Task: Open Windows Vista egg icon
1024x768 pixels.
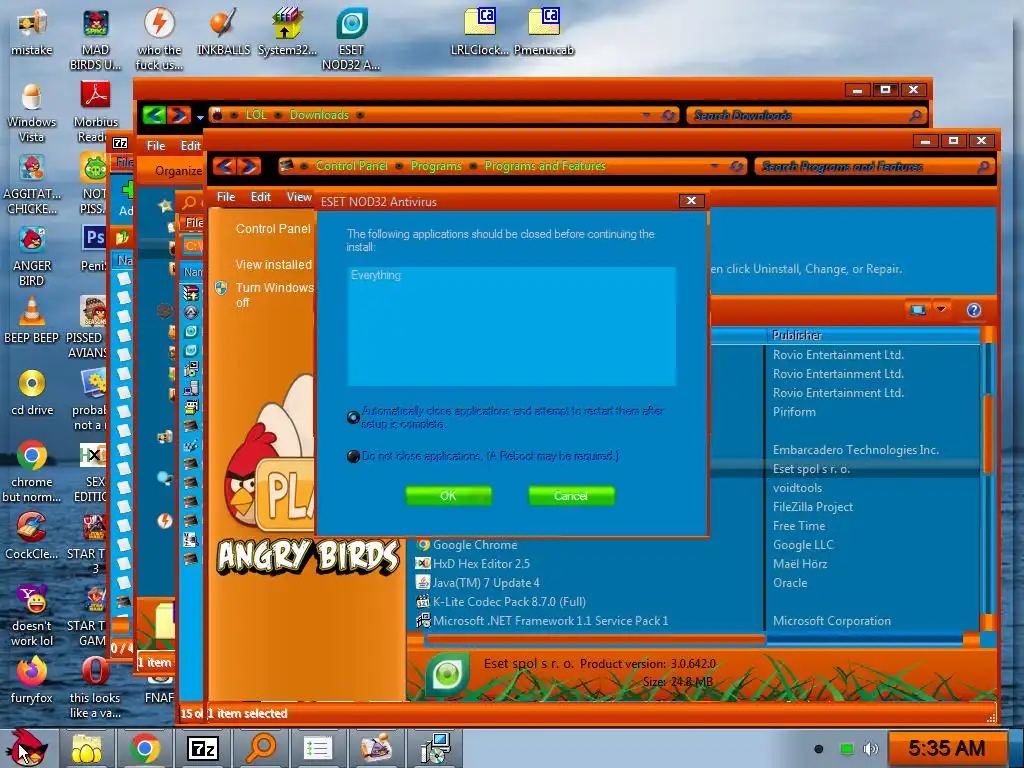Action: 31,112
